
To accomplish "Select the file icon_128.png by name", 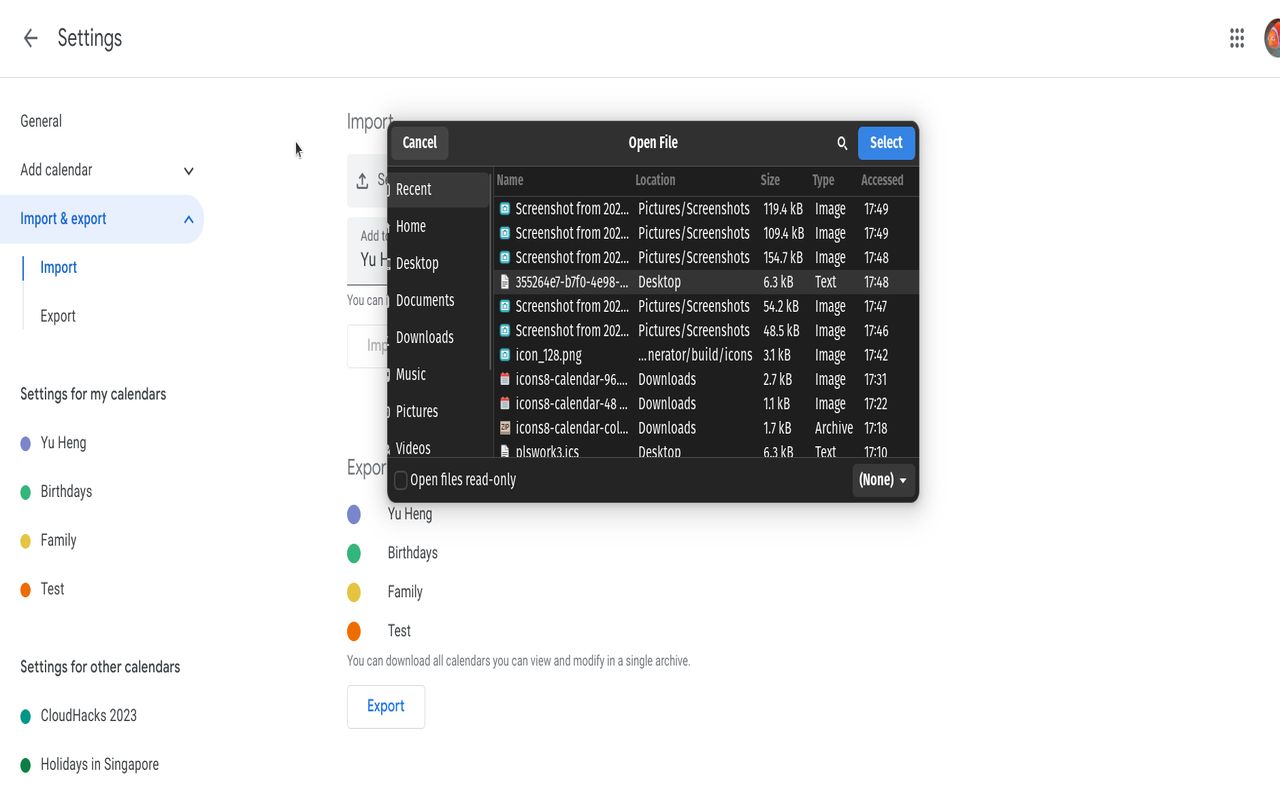I will 548,355.
